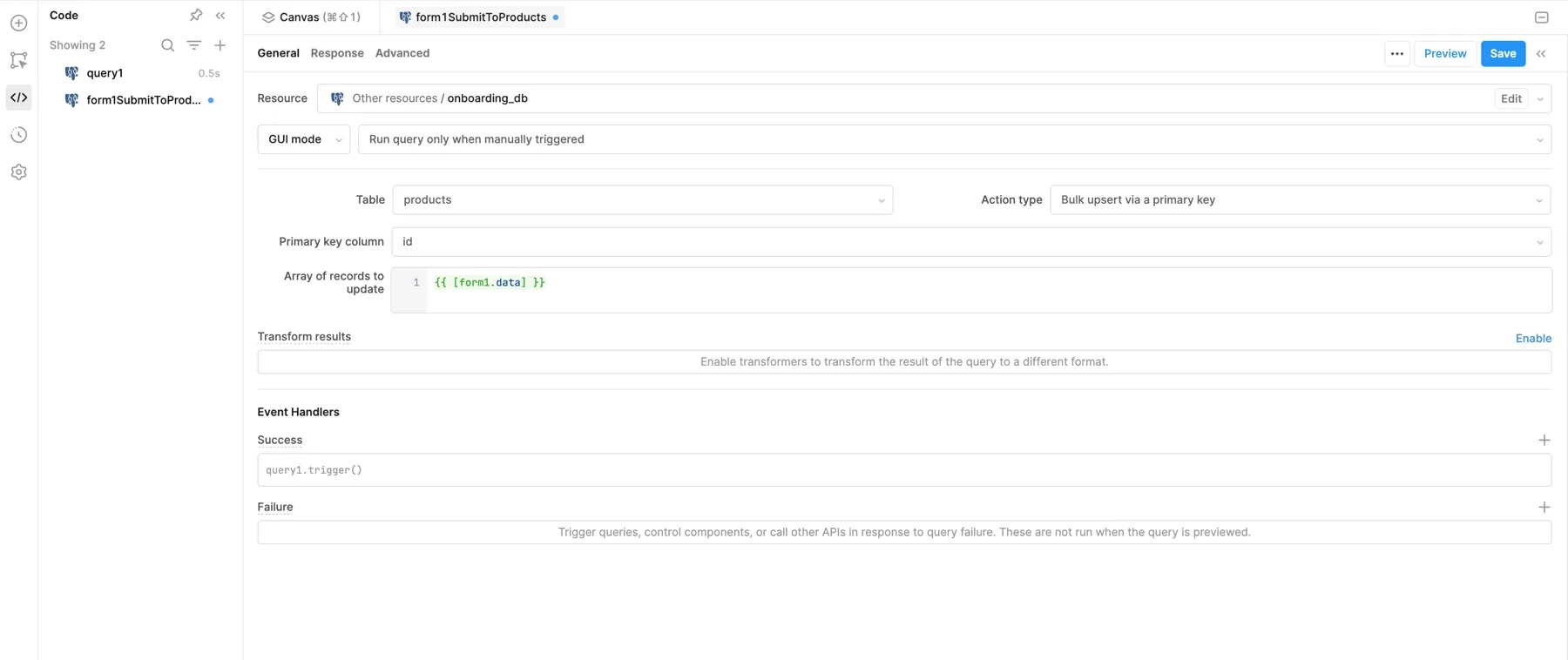Select query1 in the code list
This screenshot has height=660, width=1568.
[x=139, y=73]
